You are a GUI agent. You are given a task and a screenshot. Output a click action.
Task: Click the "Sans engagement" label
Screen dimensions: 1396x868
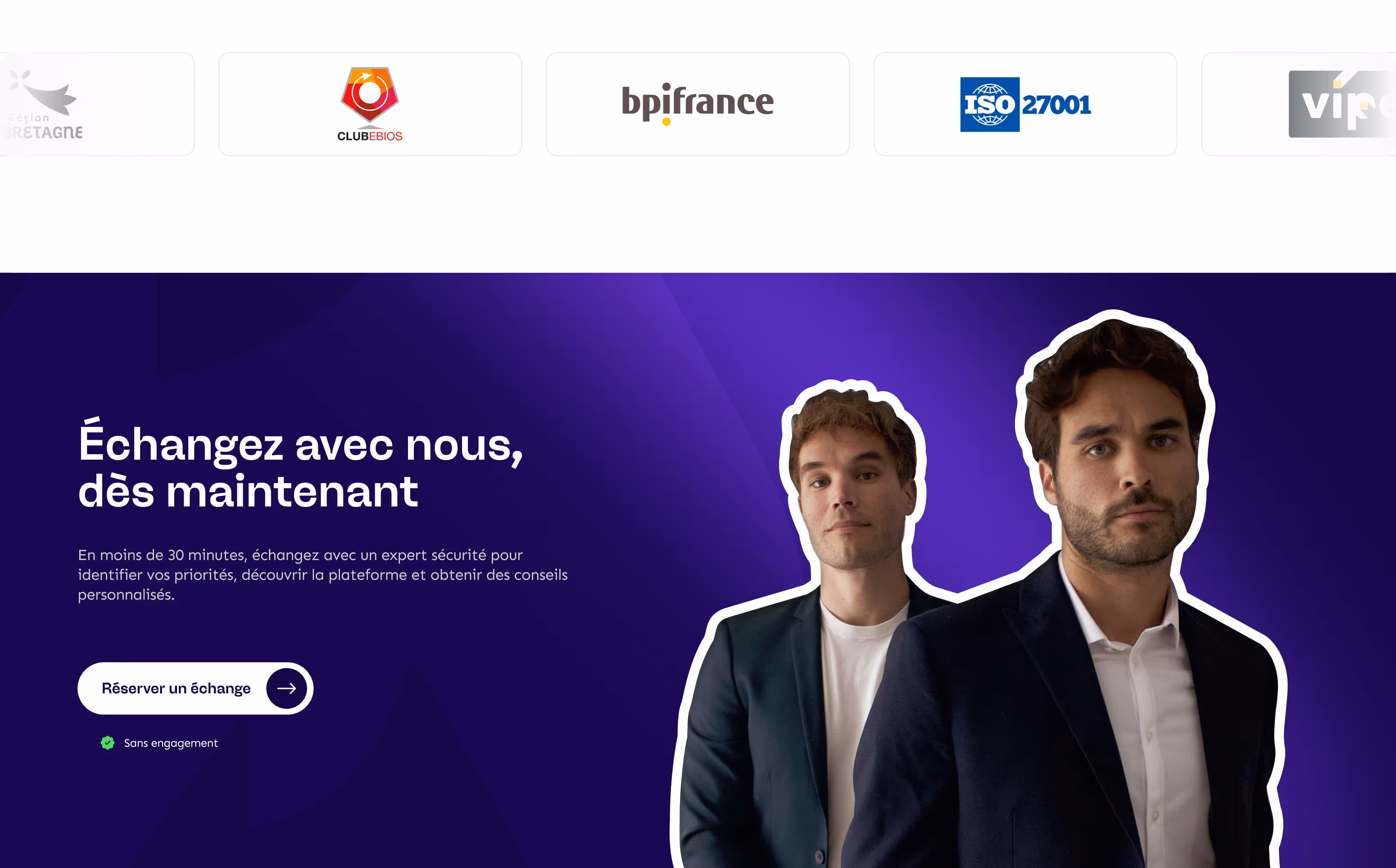pyautogui.click(x=171, y=743)
